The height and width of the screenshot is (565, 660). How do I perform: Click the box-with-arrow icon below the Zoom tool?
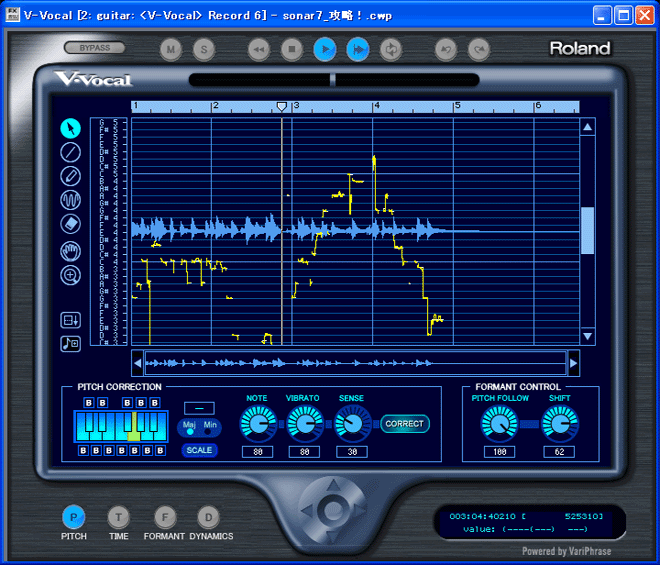coord(70,320)
